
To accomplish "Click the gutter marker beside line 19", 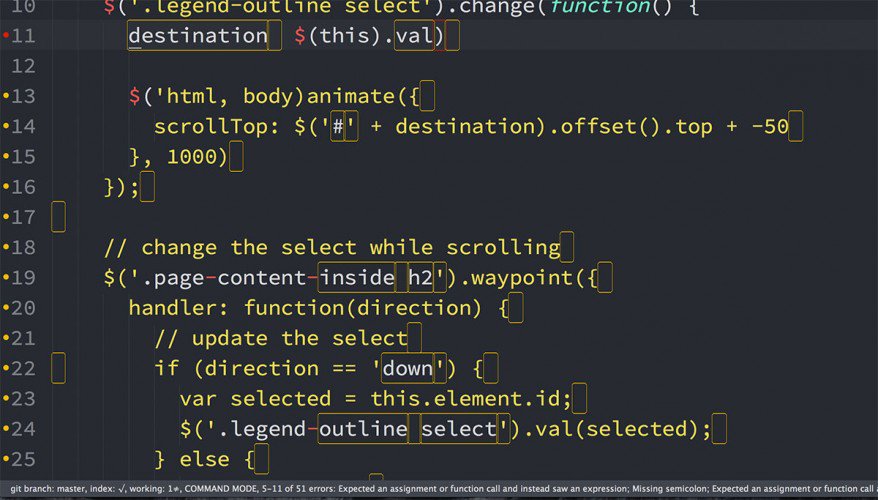I will (x=6, y=278).
